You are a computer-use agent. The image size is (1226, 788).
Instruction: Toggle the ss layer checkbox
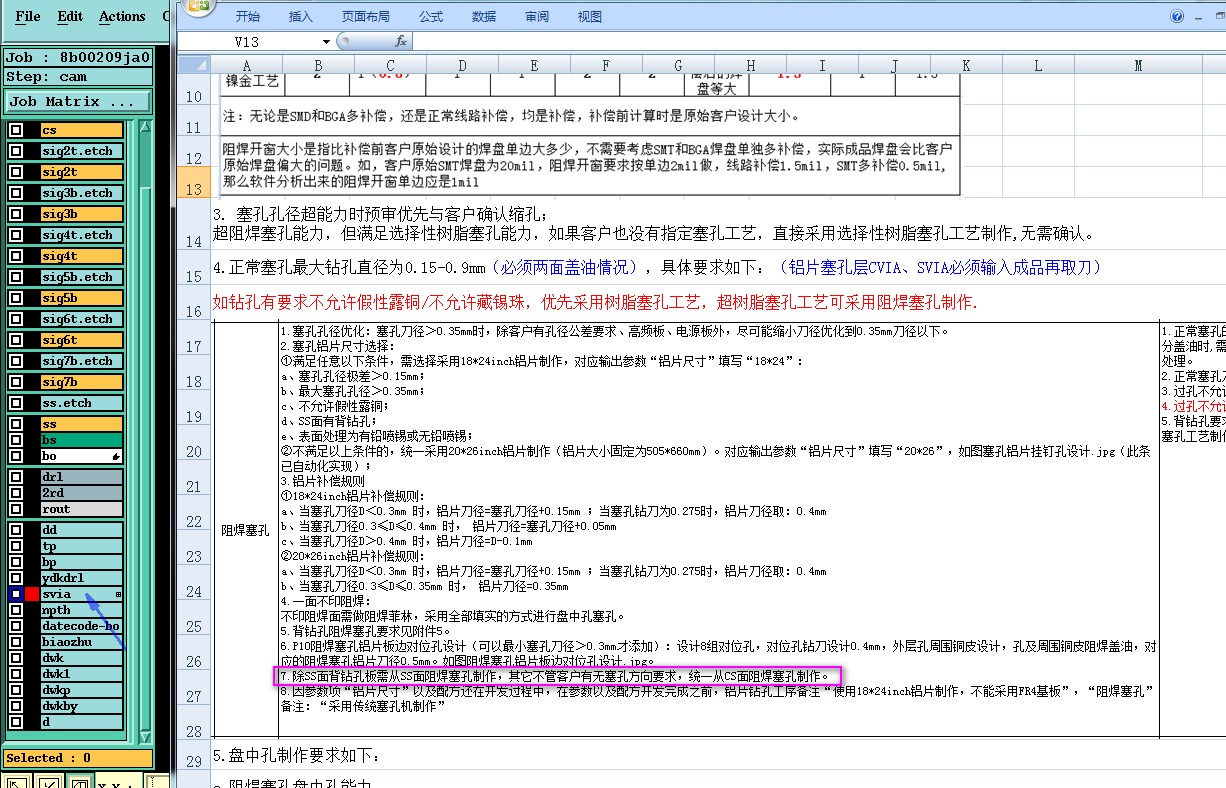coord(16,424)
